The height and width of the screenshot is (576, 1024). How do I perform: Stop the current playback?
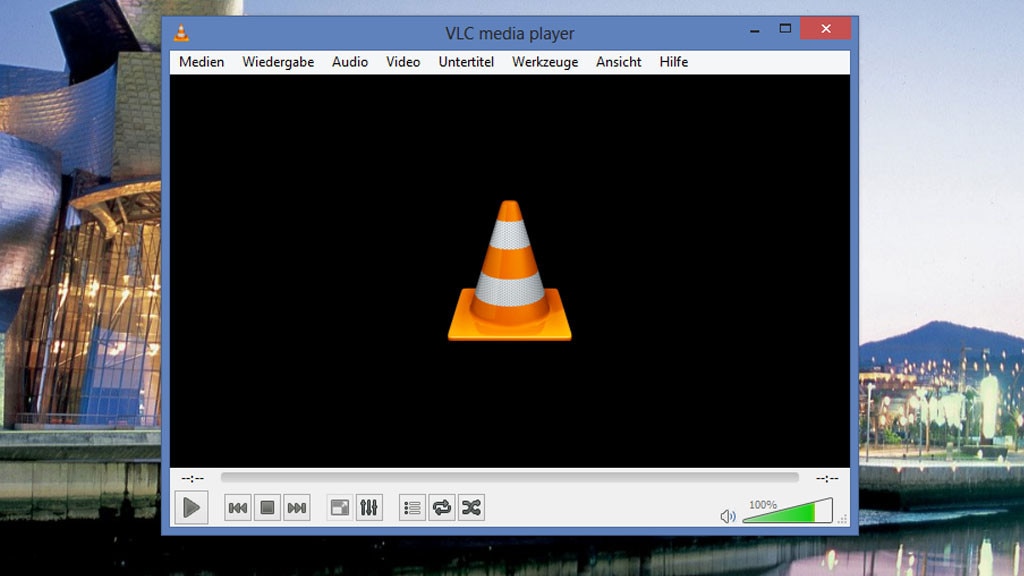click(x=265, y=507)
